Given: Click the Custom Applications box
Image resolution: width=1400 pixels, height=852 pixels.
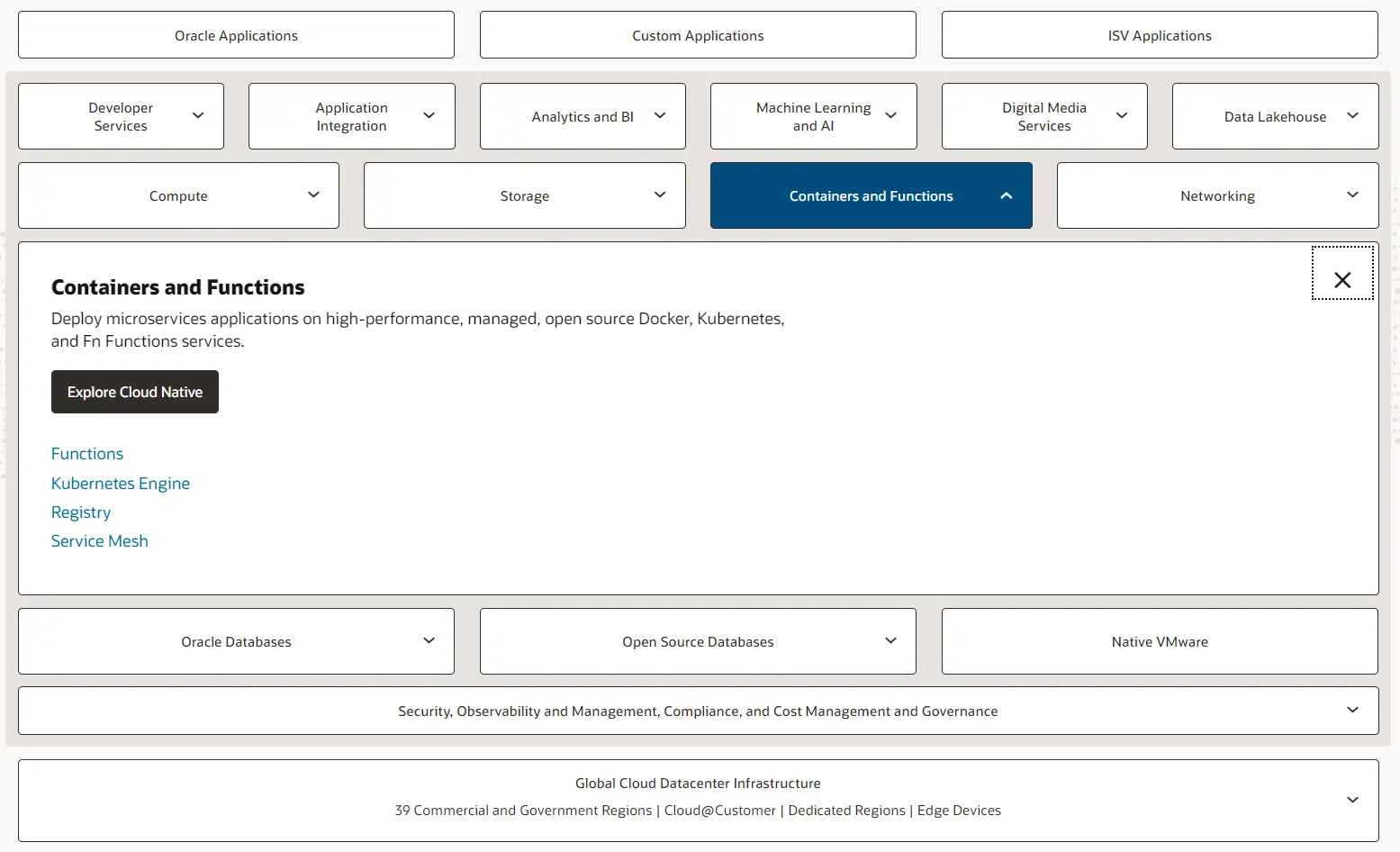Looking at the screenshot, I should pos(698,35).
